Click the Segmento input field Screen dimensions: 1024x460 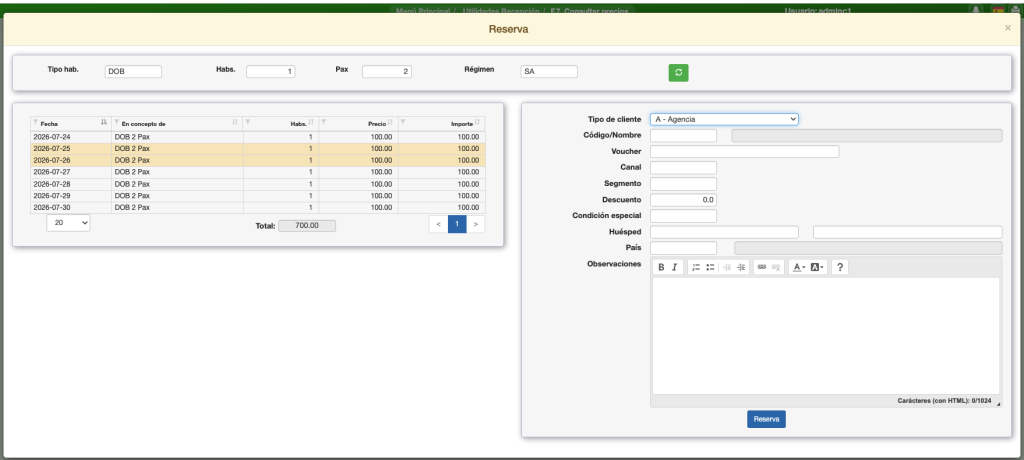pos(683,184)
